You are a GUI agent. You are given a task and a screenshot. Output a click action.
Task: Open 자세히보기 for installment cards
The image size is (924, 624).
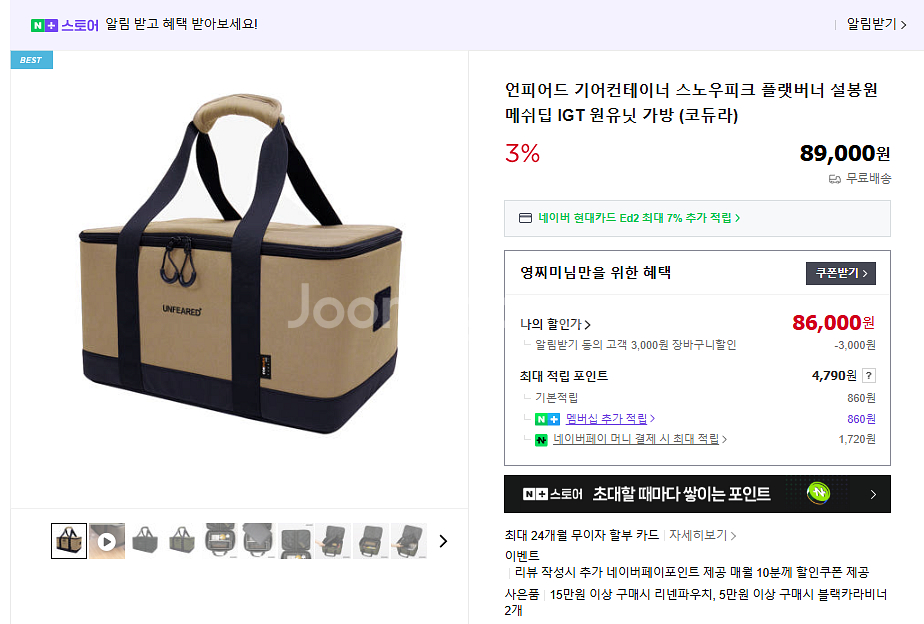(x=702, y=535)
